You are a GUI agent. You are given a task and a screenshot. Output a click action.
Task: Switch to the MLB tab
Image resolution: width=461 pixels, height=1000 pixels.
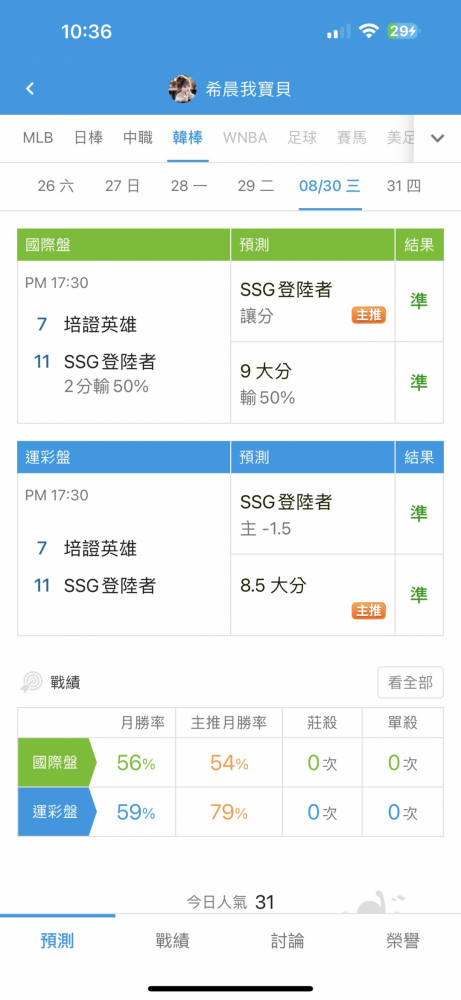point(38,138)
